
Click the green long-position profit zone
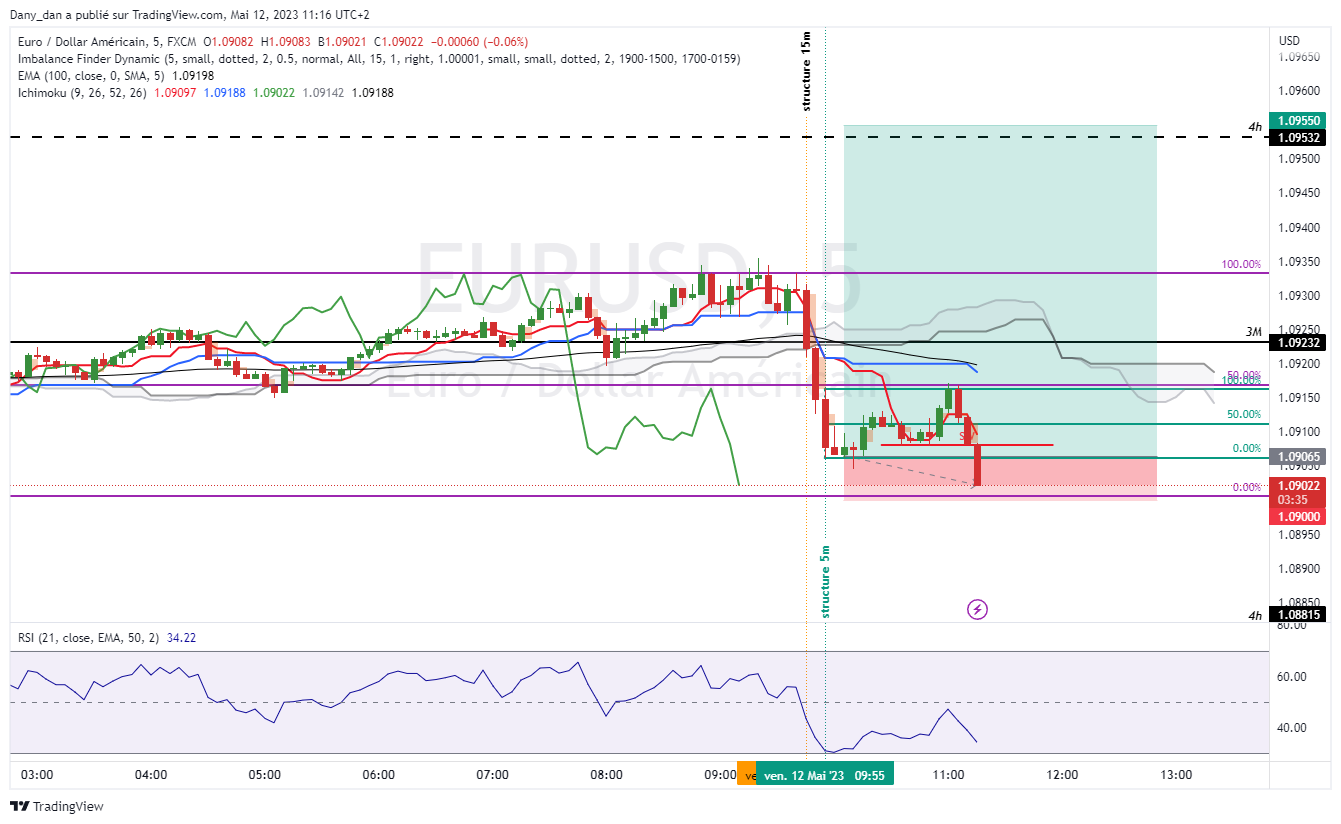1000,291
